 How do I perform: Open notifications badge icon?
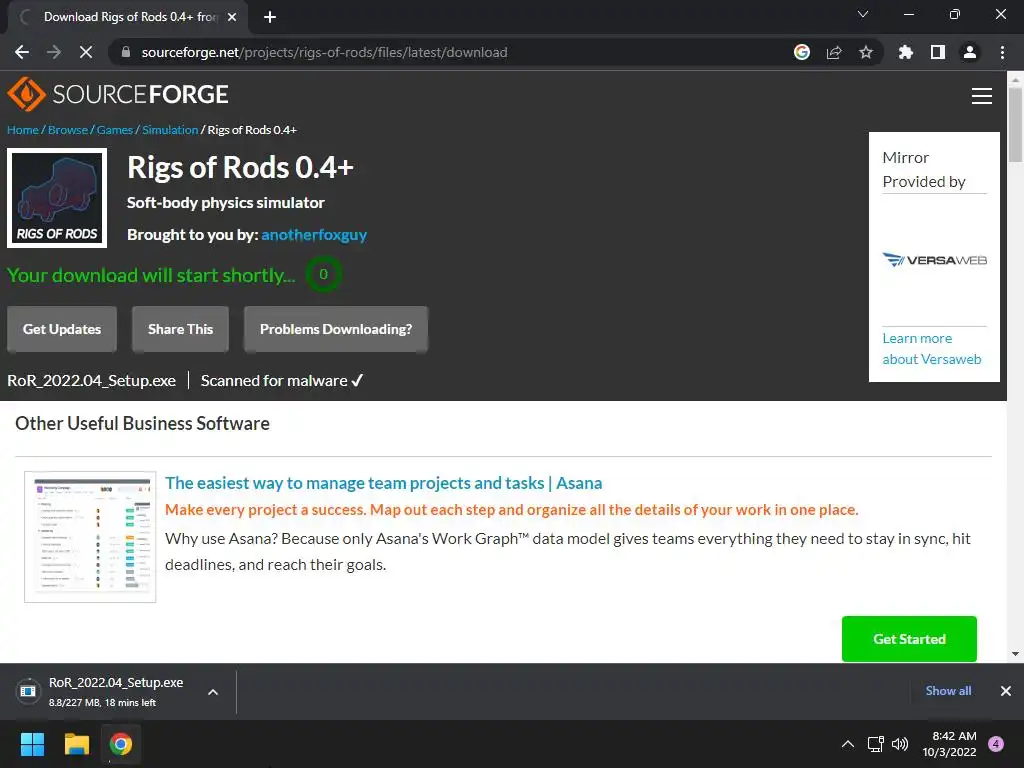pos(996,744)
